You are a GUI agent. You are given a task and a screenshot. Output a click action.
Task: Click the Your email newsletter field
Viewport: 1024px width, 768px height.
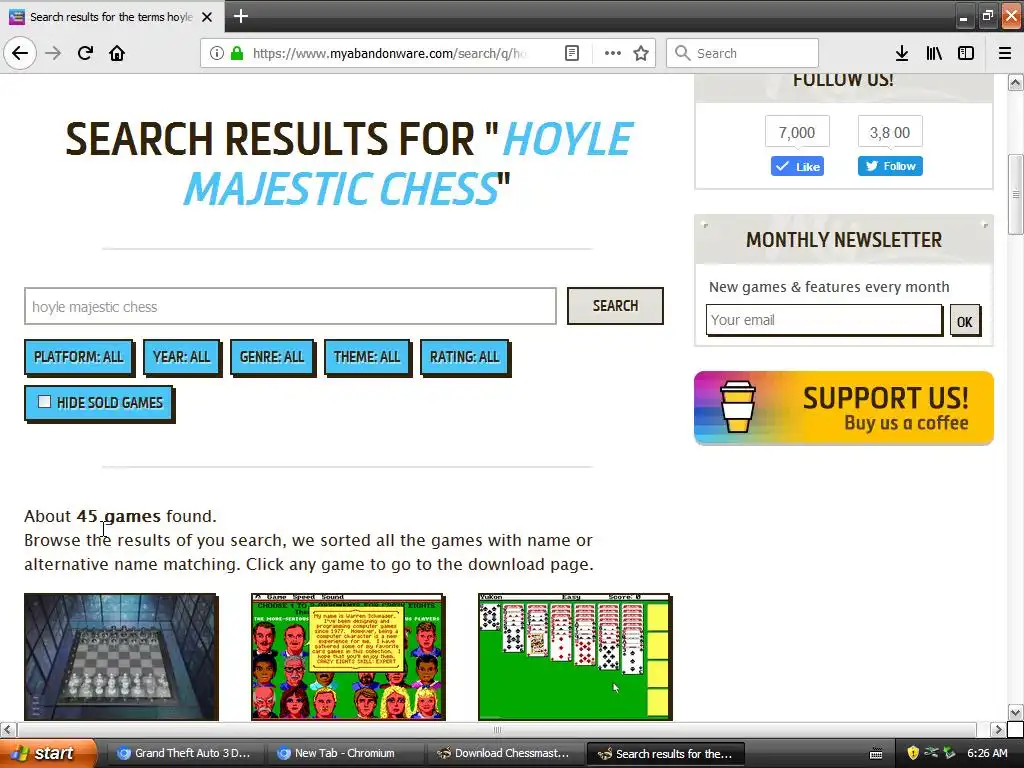click(x=824, y=320)
